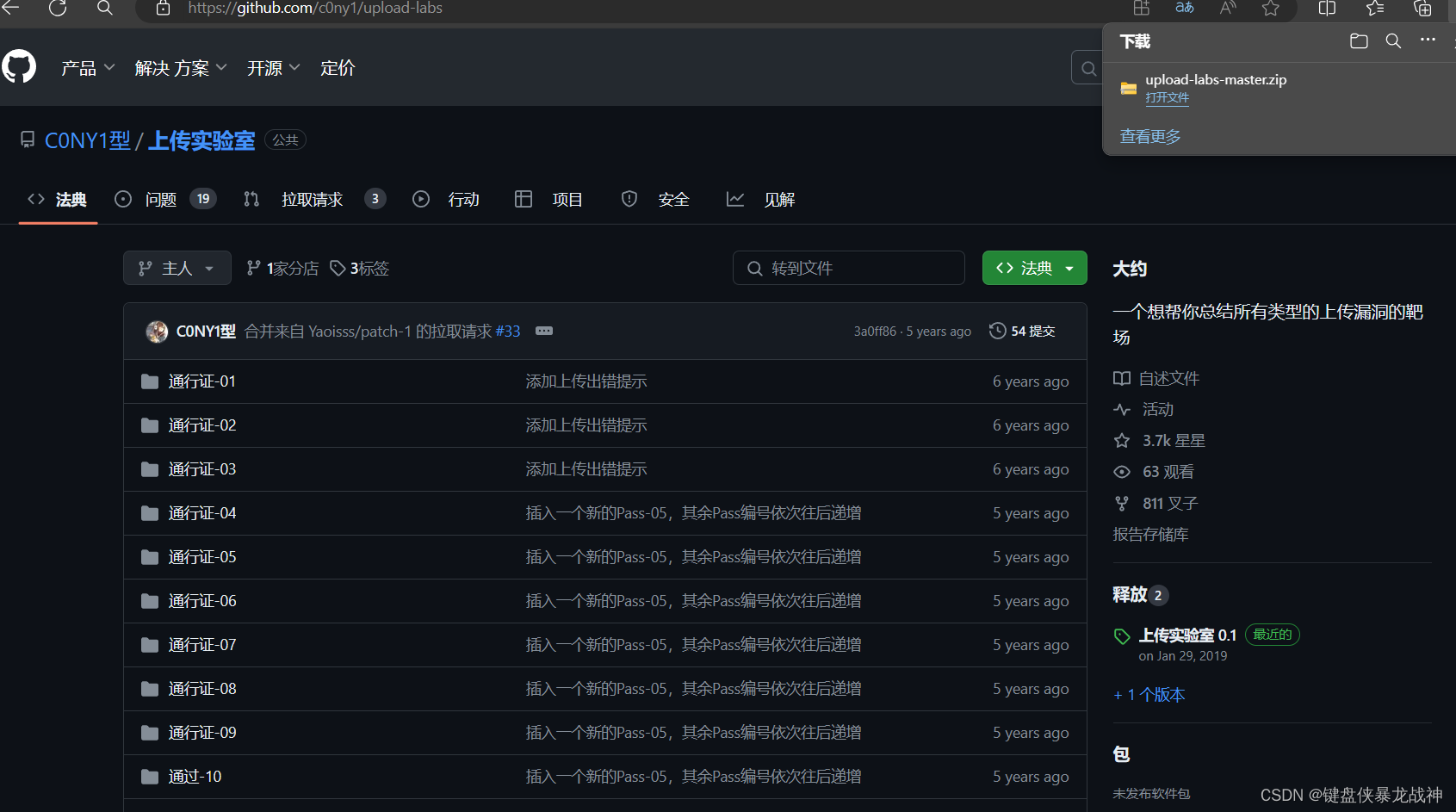This screenshot has width=1456, height=812.
Task: Open downloads folder icon in downloads panel
Action: coord(1358,40)
